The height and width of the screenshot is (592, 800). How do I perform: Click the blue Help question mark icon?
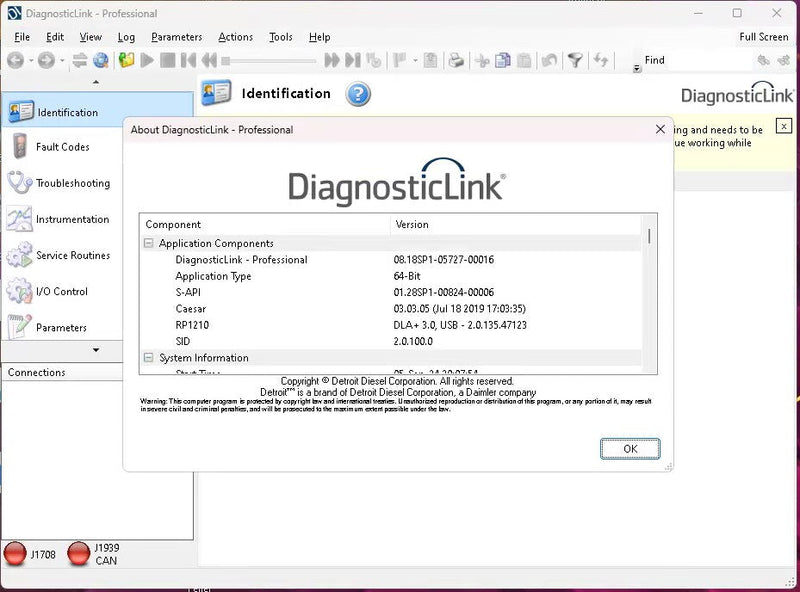pos(357,94)
